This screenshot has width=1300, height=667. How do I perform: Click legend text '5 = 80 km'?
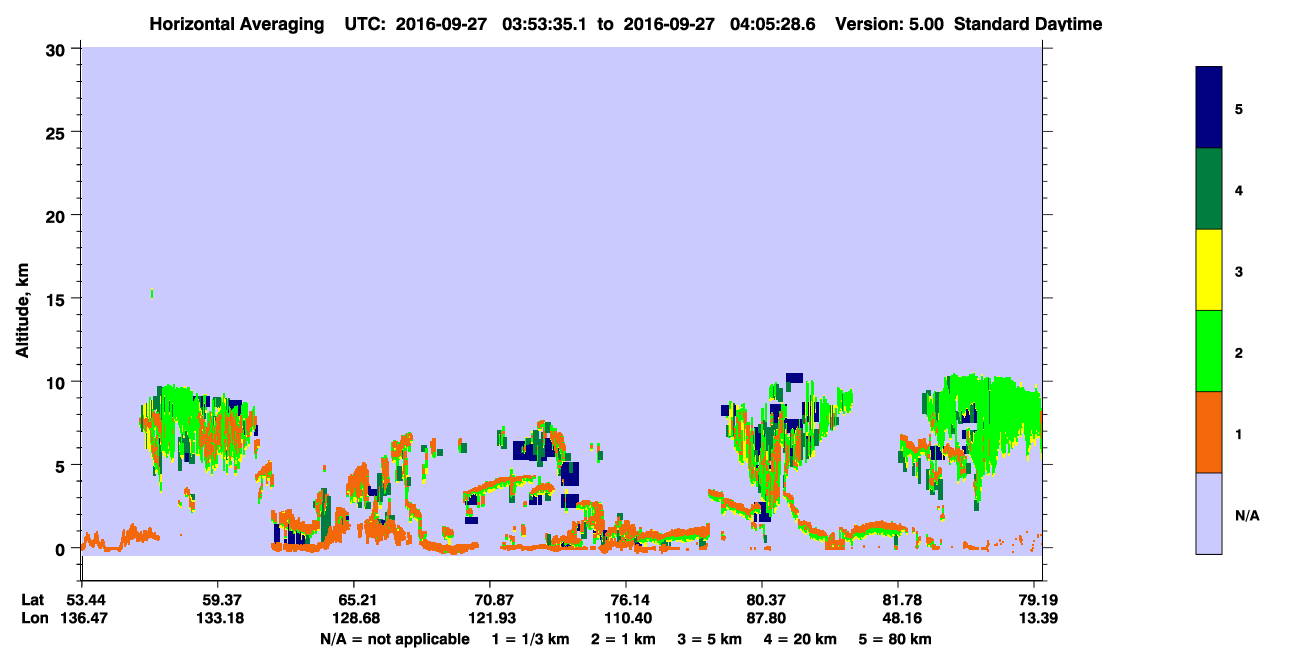895,639
